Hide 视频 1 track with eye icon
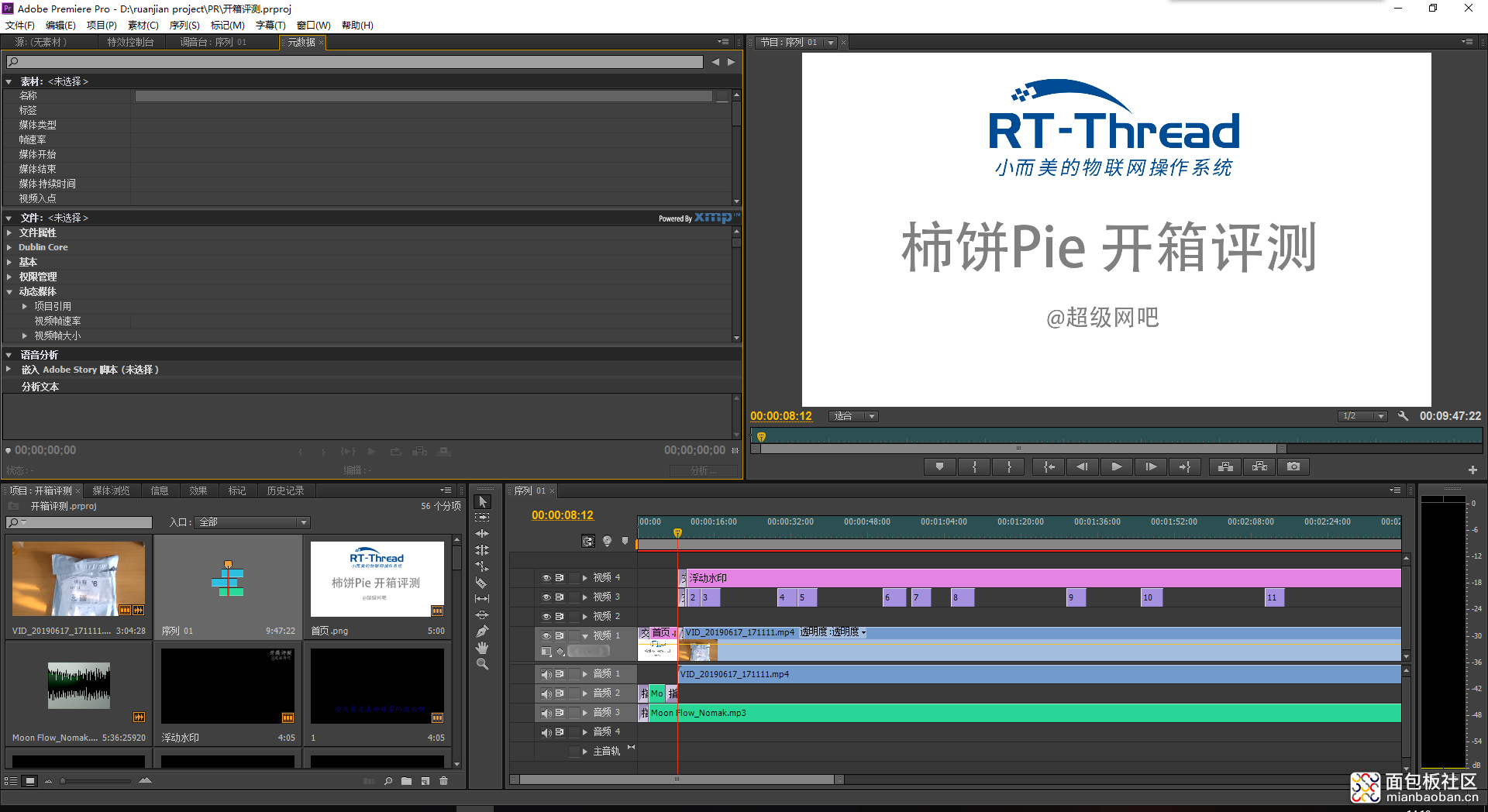The height and width of the screenshot is (812, 1488). [546, 636]
